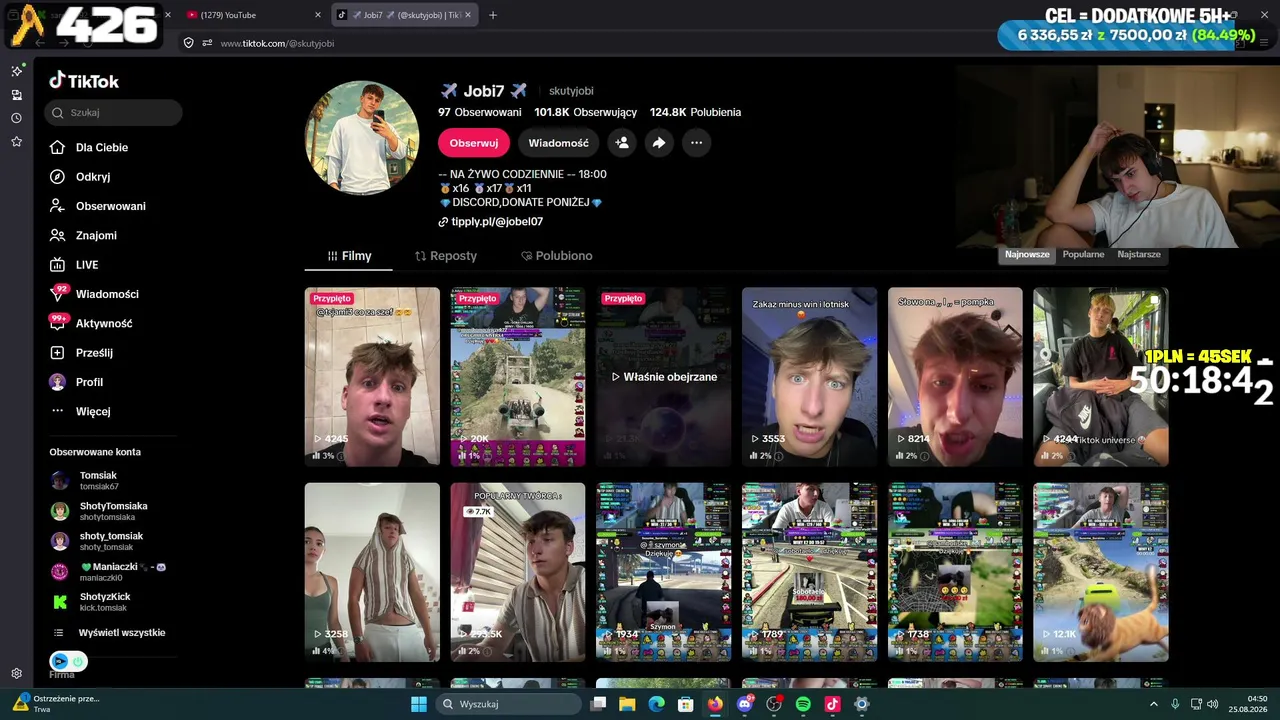This screenshot has height=720, width=1280.
Task: Open the Właśnie obejrzane pinned video
Action: pos(664,377)
